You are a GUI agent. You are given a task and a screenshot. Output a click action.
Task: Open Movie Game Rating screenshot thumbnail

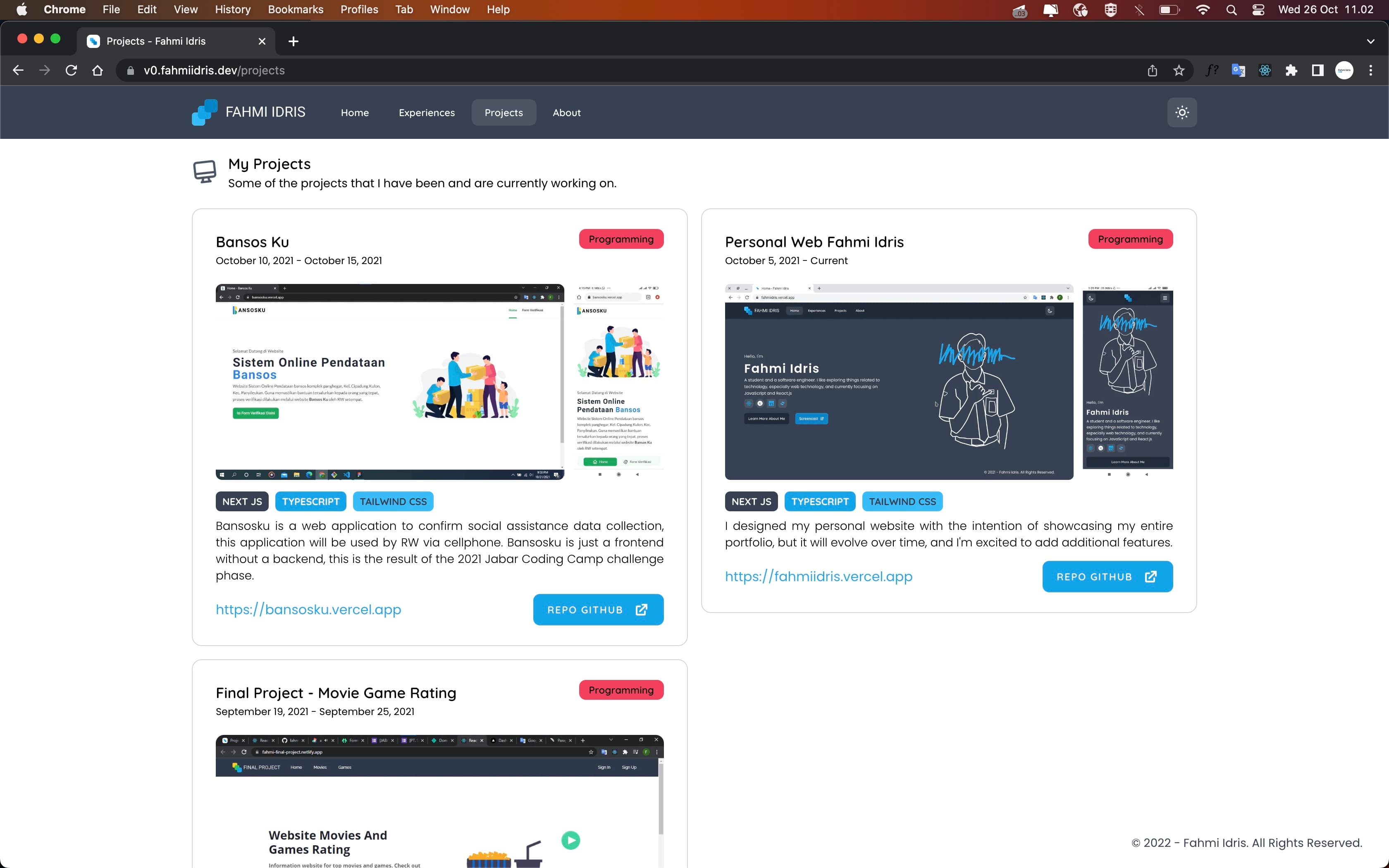click(440, 801)
